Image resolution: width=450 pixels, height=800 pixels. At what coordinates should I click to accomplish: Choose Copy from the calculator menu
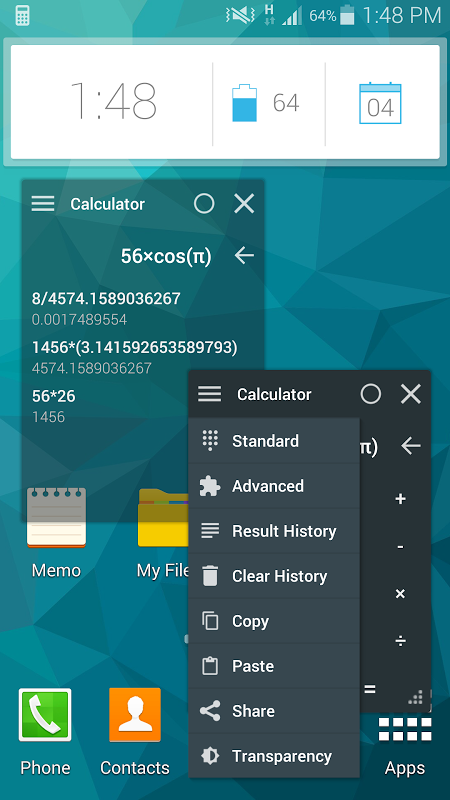274,621
